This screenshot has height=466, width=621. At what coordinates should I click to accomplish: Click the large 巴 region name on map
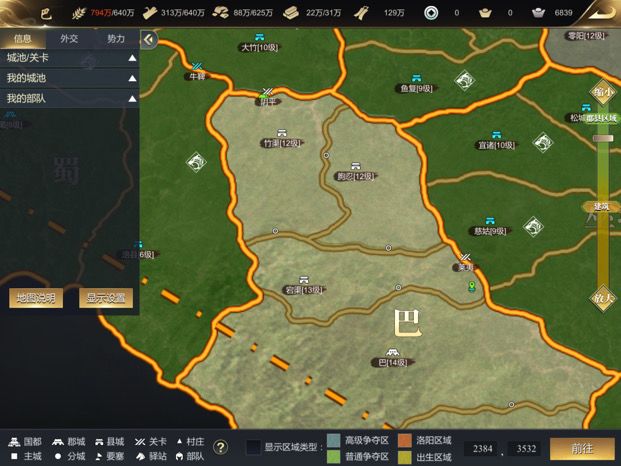coord(407,323)
